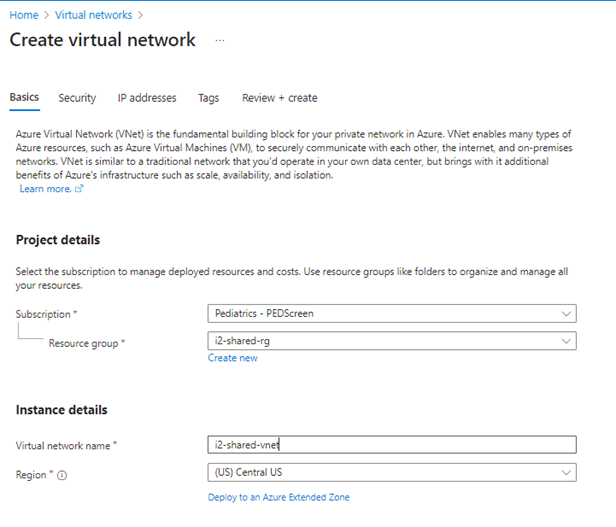Click the Resource group dropdown chevron

566,341
